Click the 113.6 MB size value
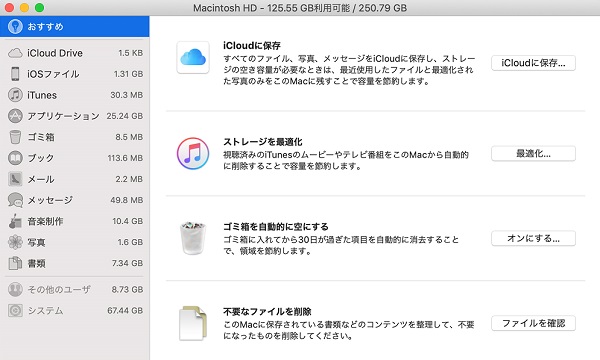The height and width of the screenshot is (360, 600). coord(125,158)
